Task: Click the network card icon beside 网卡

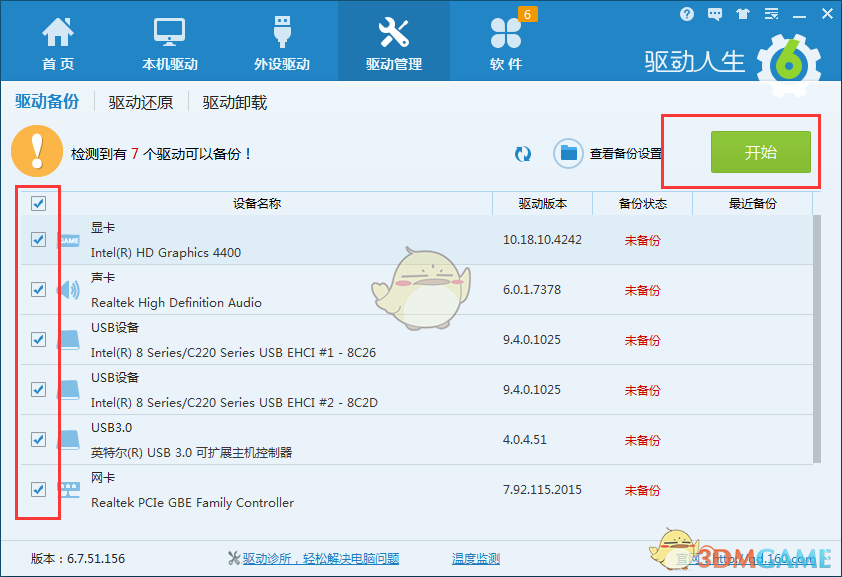Action: point(69,490)
